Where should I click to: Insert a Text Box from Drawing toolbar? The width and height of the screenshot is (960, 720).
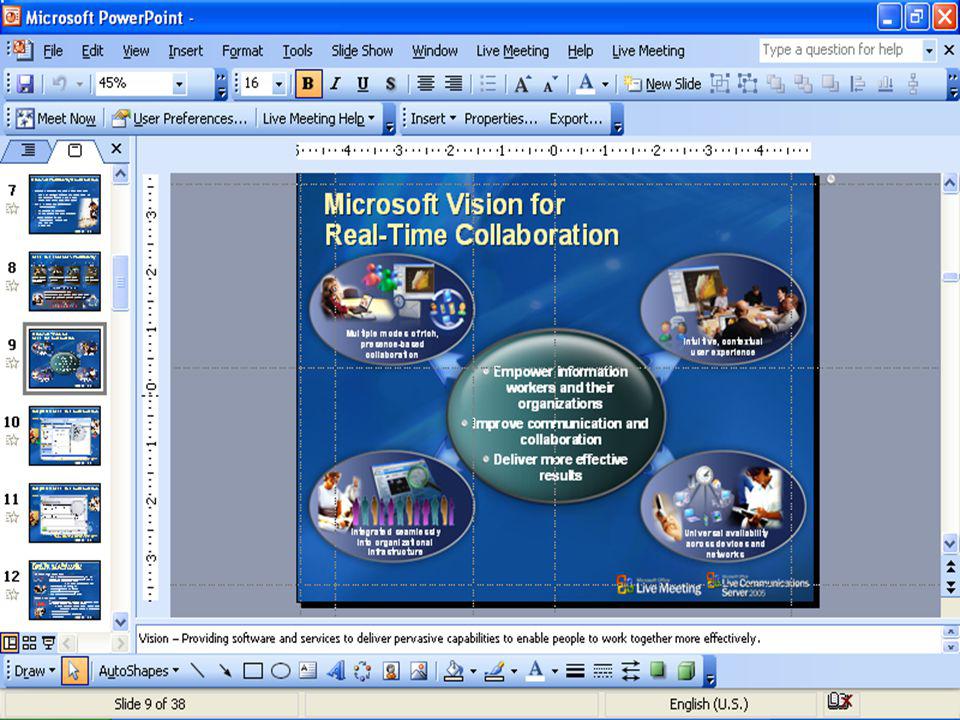coord(308,671)
